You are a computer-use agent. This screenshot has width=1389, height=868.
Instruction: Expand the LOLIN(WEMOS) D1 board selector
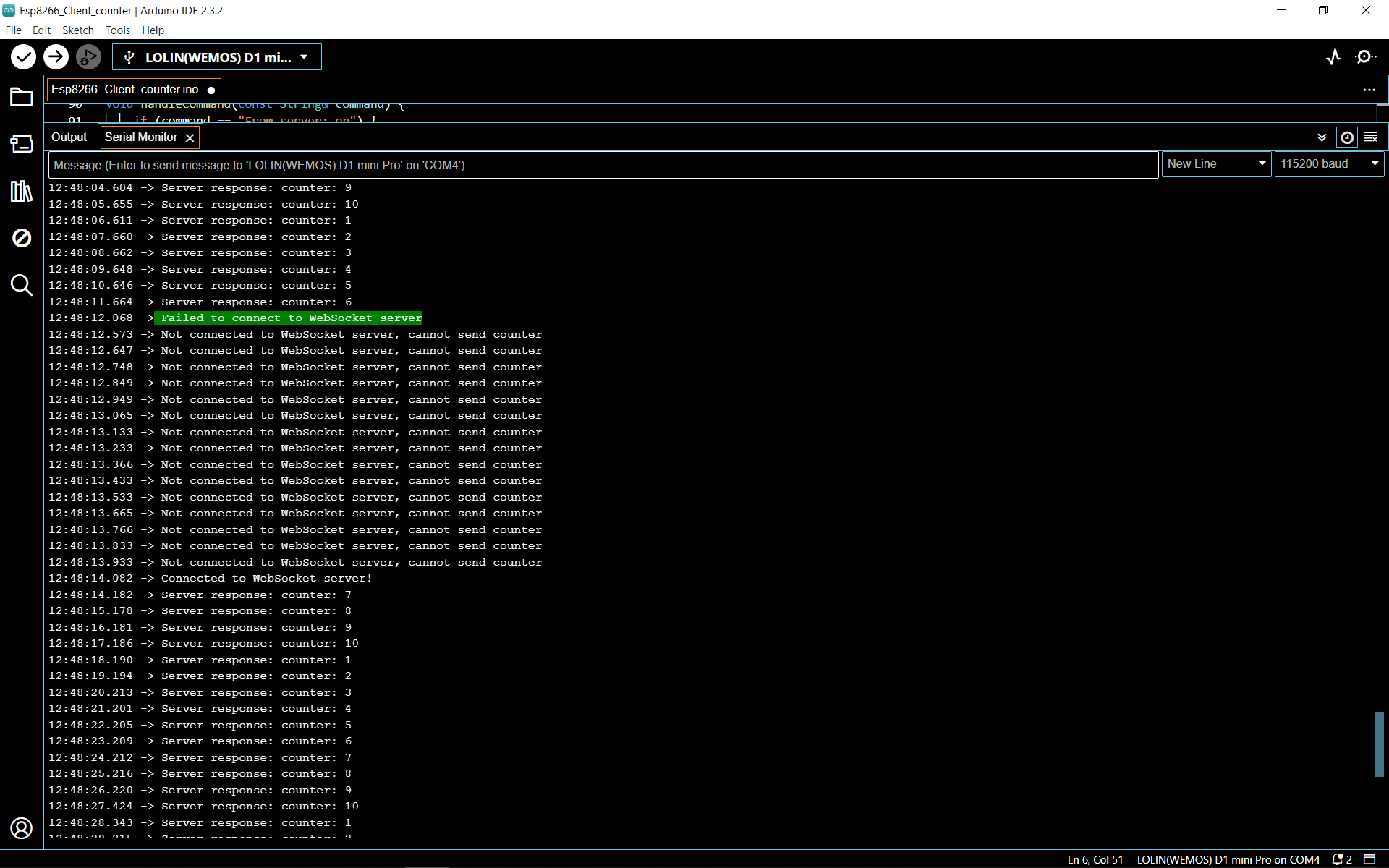click(x=217, y=57)
